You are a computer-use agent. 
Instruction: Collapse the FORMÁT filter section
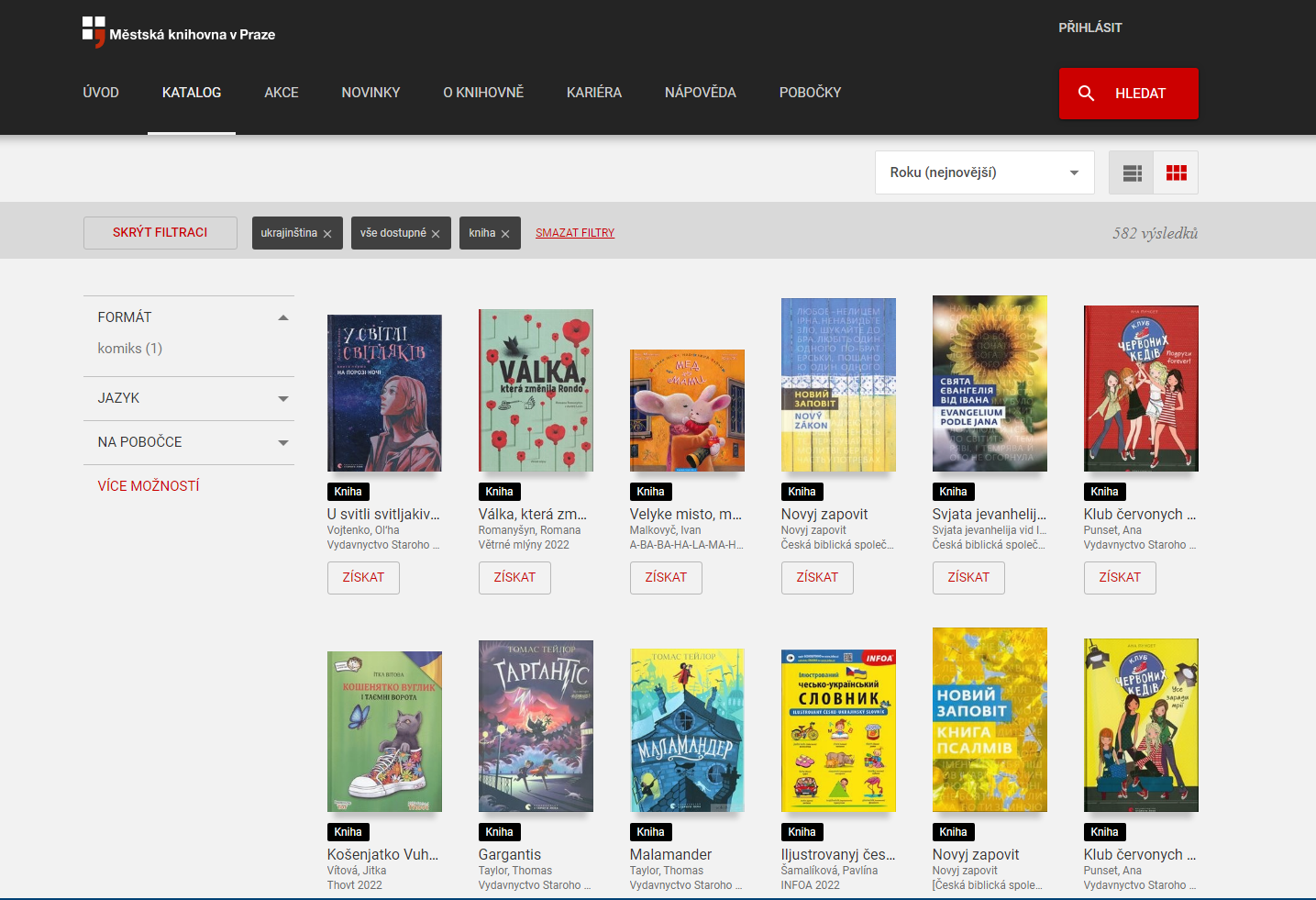pyautogui.click(x=189, y=317)
